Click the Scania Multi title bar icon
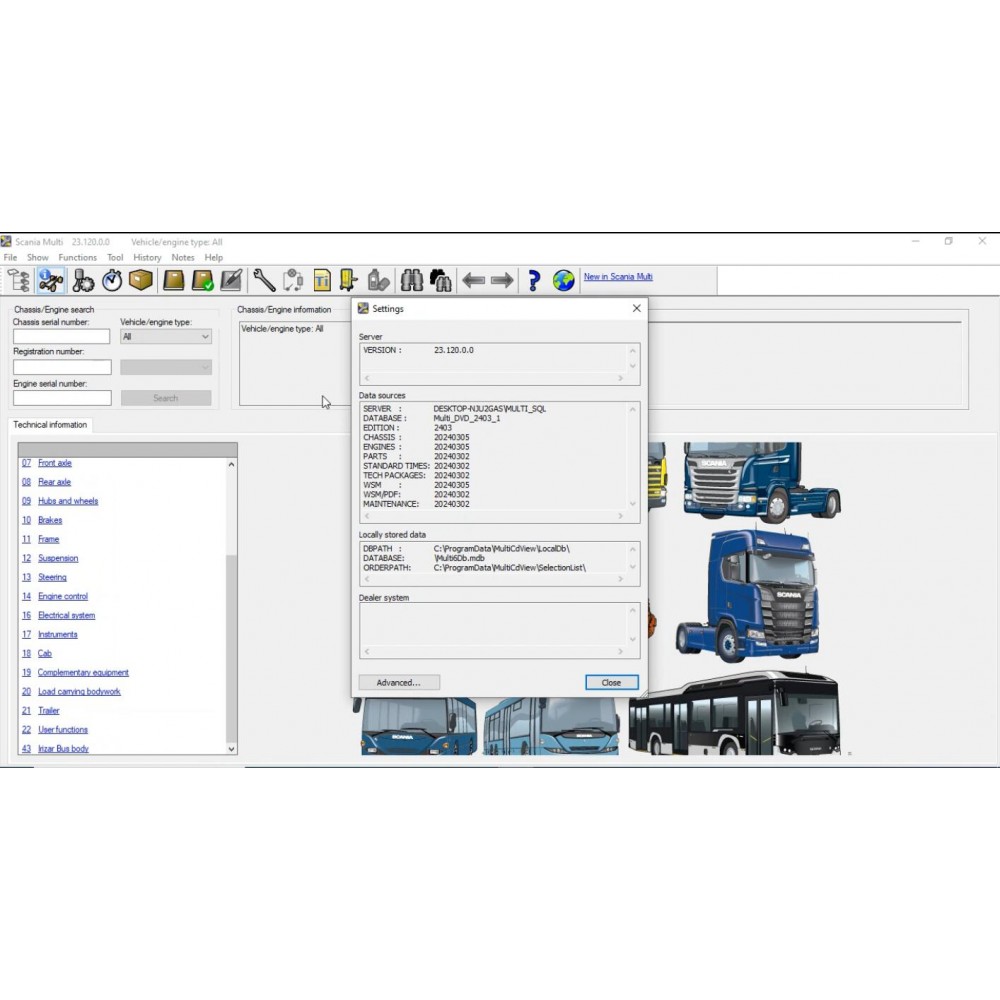 [x=6, y=242]
